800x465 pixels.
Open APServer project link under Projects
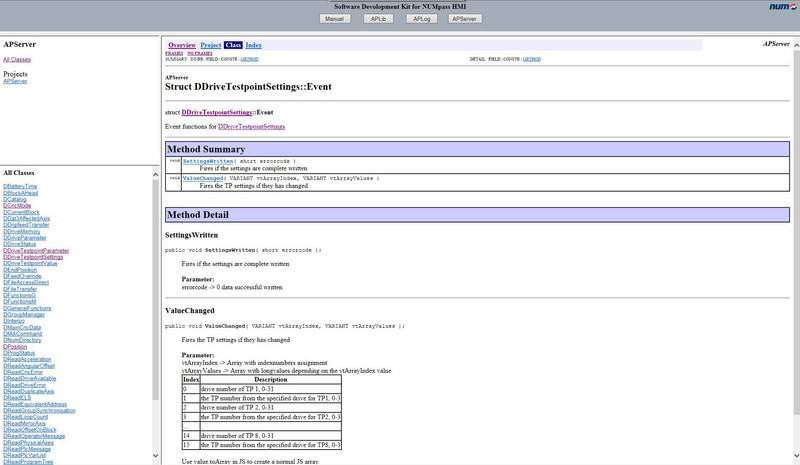(x=15, y=81)
